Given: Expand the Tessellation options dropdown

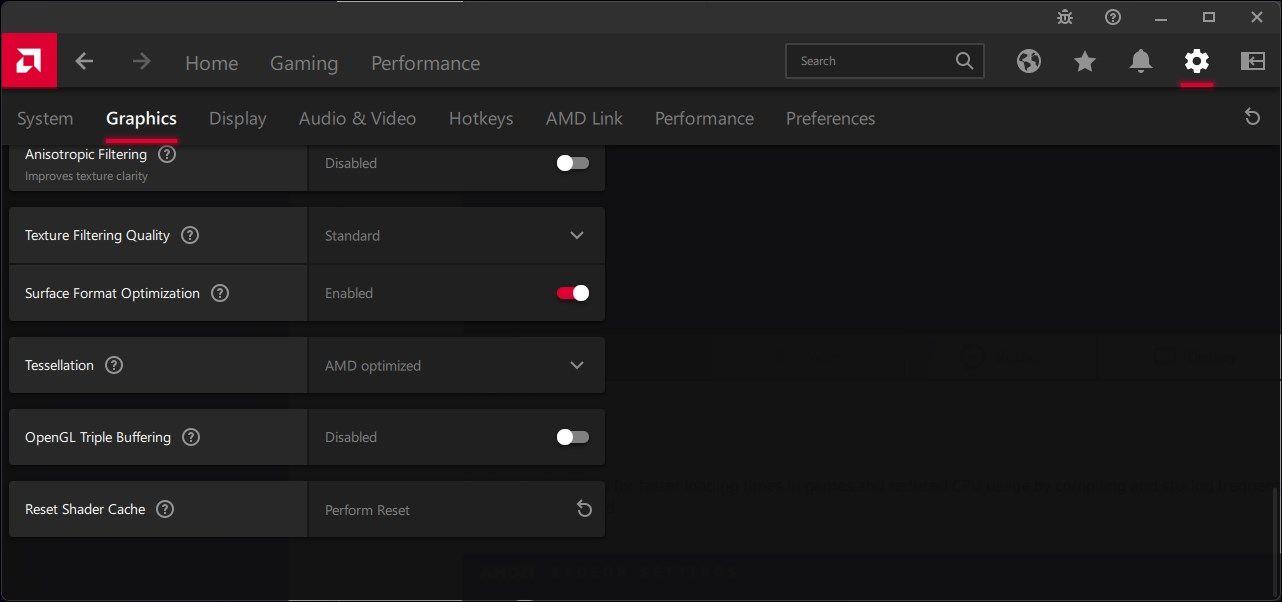Looking at the screenshot, I should point(576,365).
